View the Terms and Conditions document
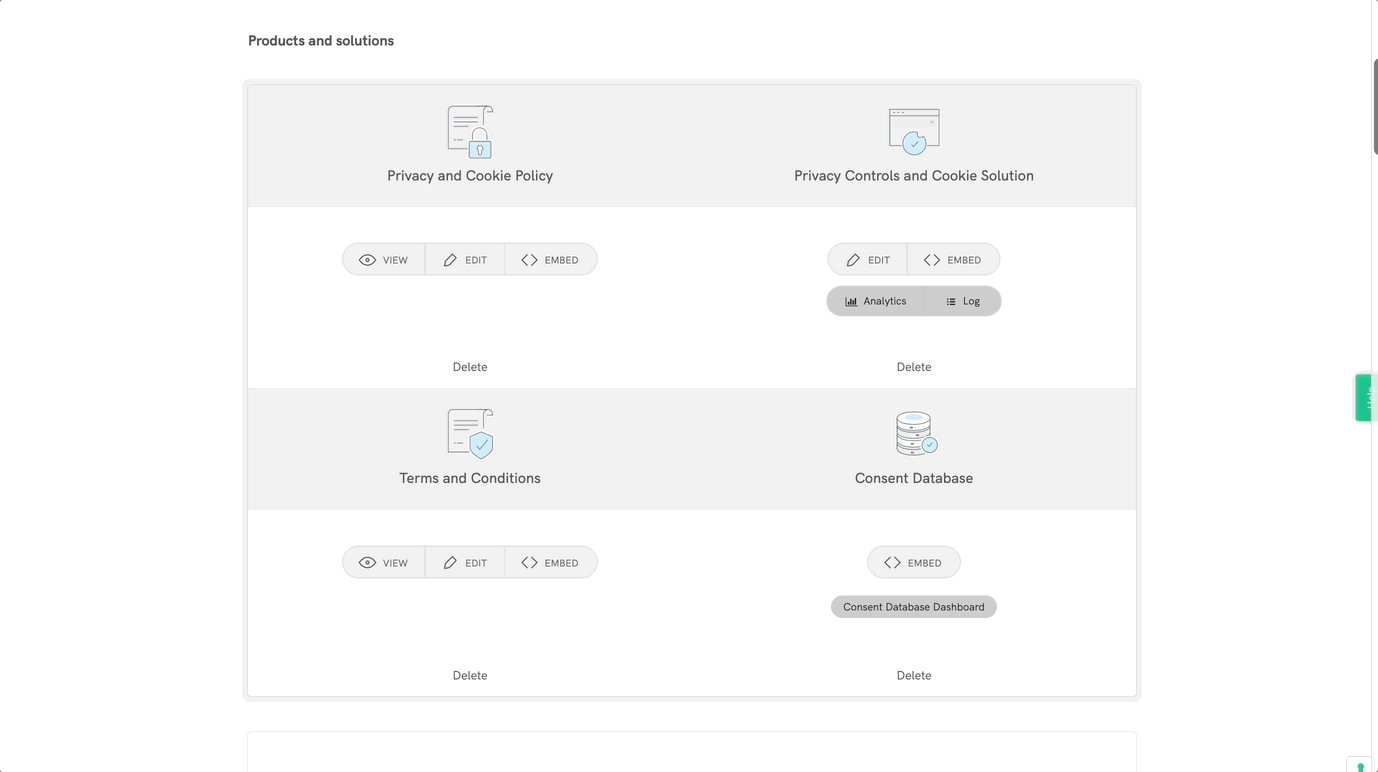The image size is (1378, 772). click(x=384, y=563)
